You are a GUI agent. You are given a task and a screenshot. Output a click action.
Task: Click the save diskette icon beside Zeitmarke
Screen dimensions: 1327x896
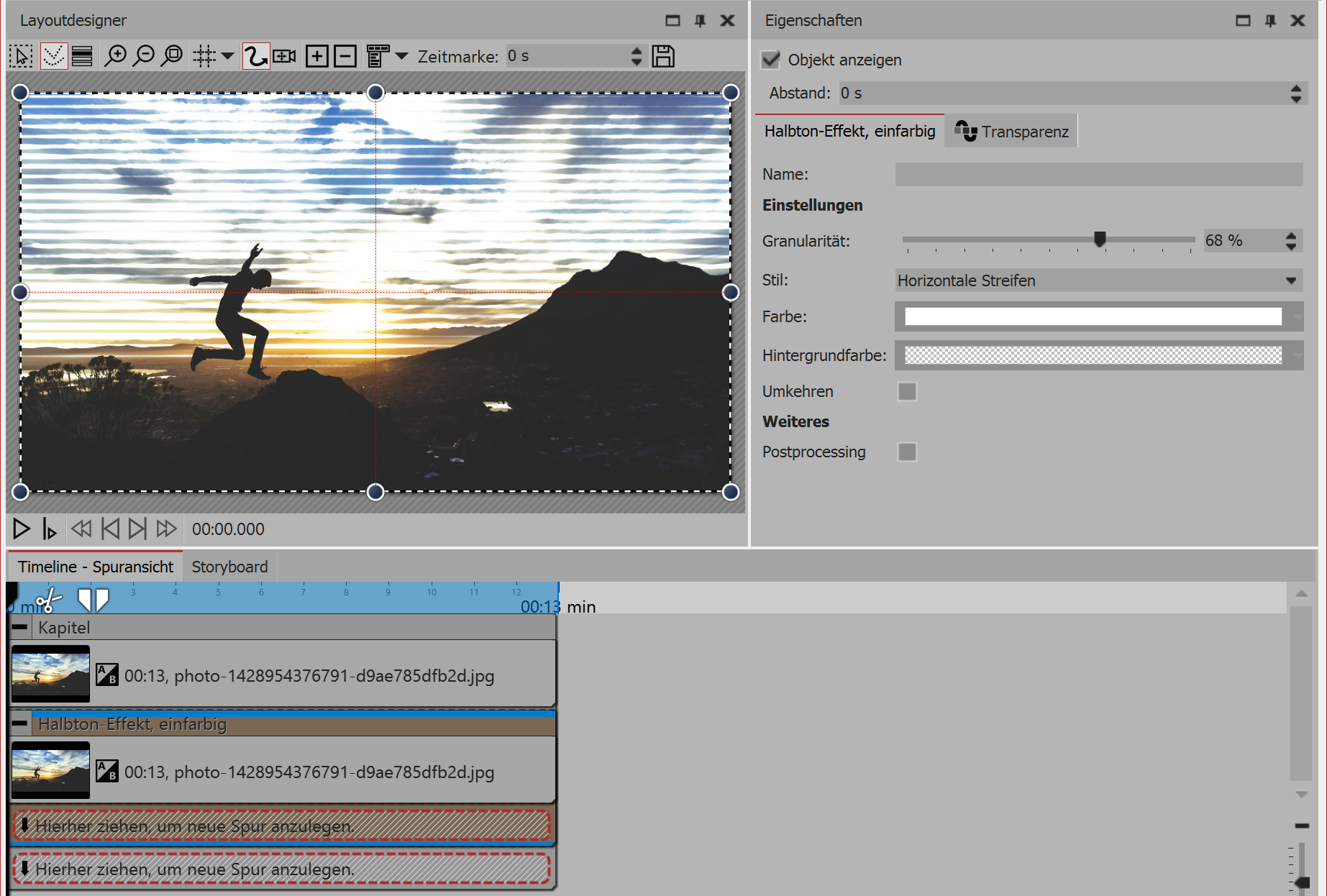pos(662,56)
